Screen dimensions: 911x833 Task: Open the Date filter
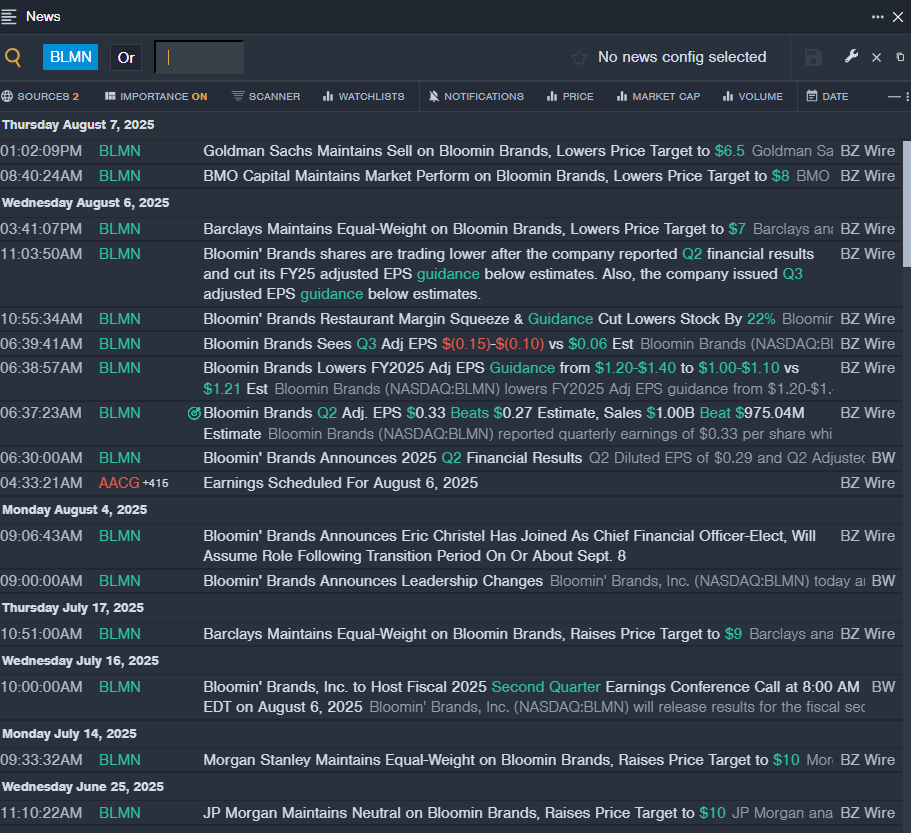827,96
